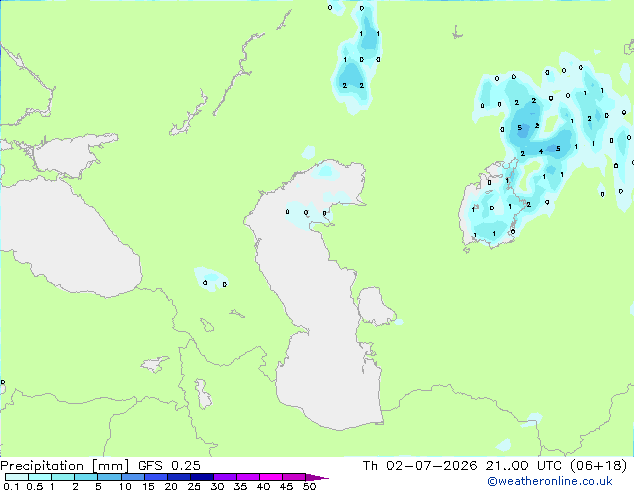Click the legend label '40'
The height and width of the screenshot is (490, 634).
click(x=263, y=486)
